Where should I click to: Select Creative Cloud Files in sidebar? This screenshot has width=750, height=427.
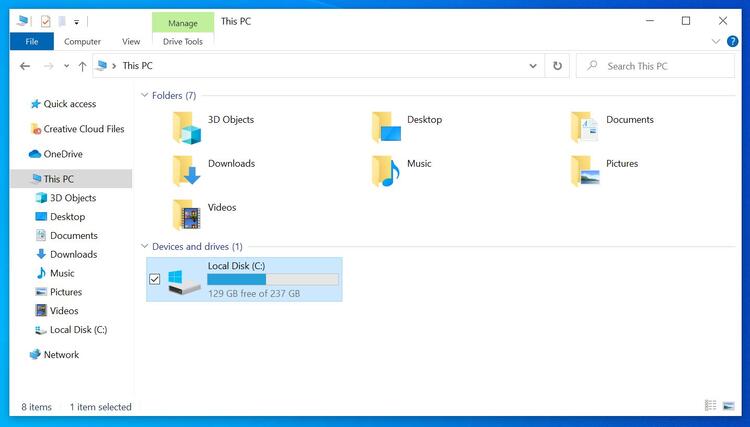[x=77, y=129]
